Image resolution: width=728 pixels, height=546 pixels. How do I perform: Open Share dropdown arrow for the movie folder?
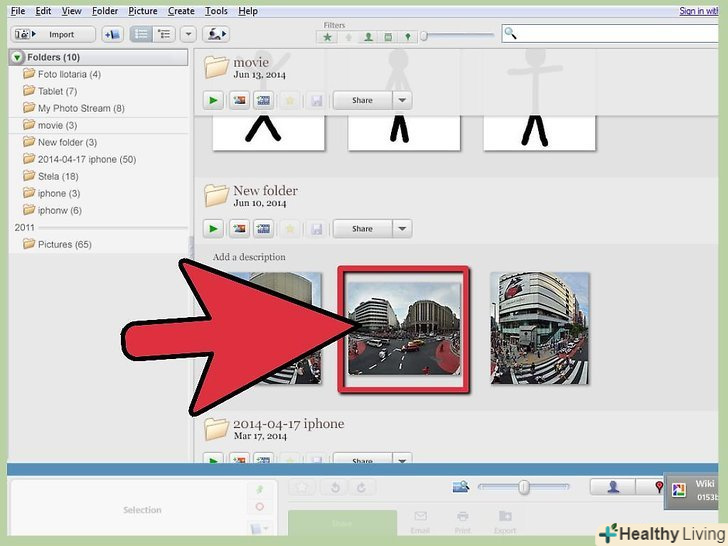(403, 100)
